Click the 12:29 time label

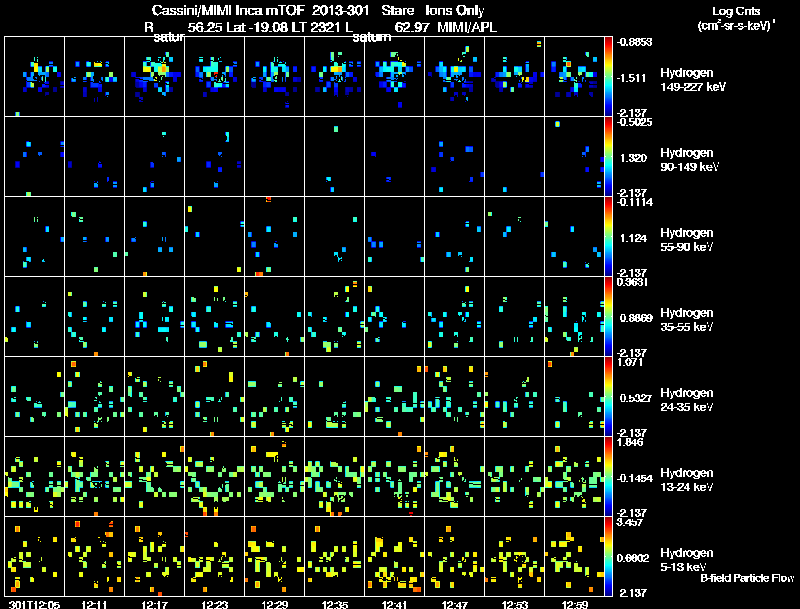coord(275,604)
